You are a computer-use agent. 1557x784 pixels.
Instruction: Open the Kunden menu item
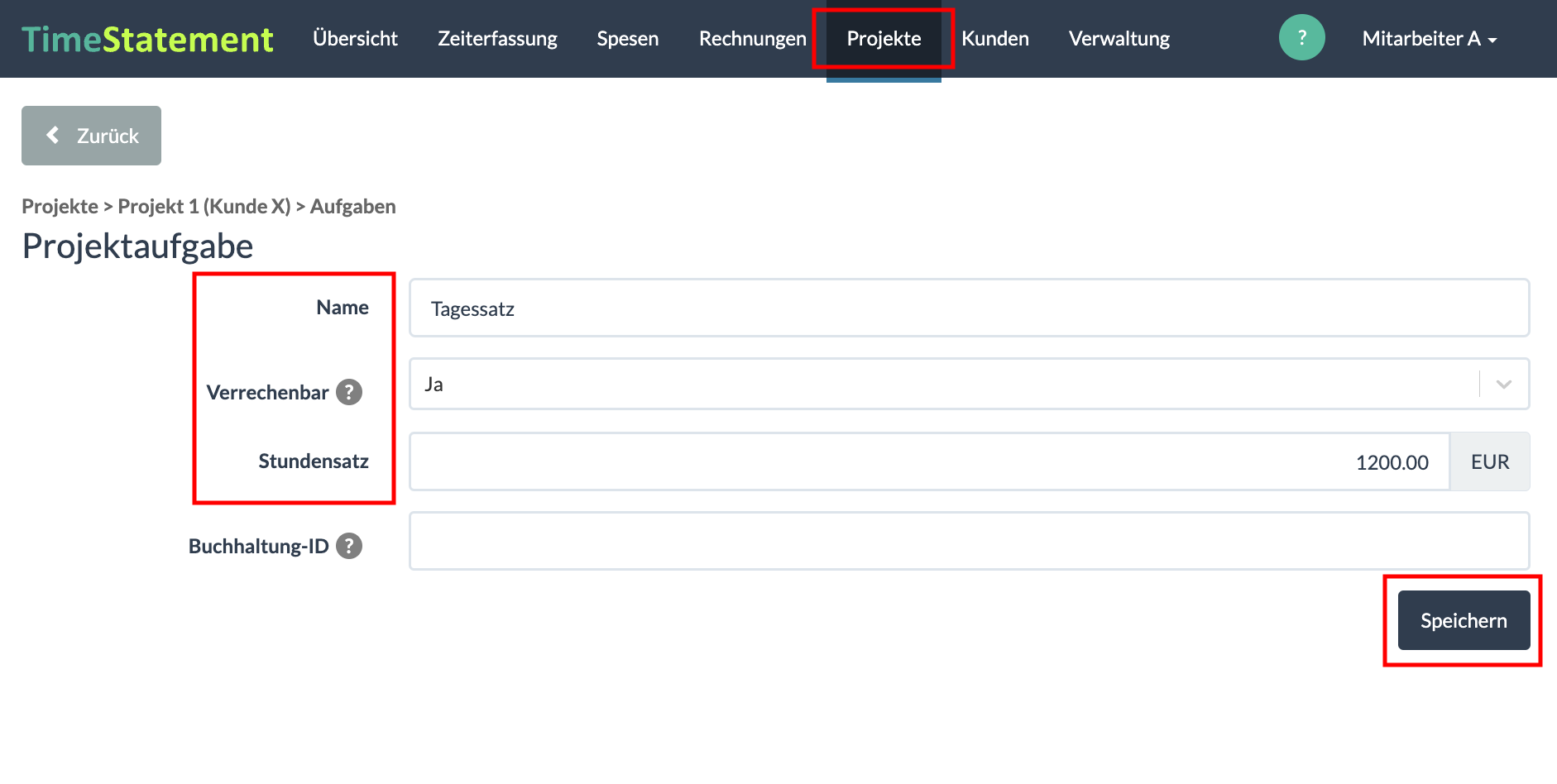click(995, 39)
